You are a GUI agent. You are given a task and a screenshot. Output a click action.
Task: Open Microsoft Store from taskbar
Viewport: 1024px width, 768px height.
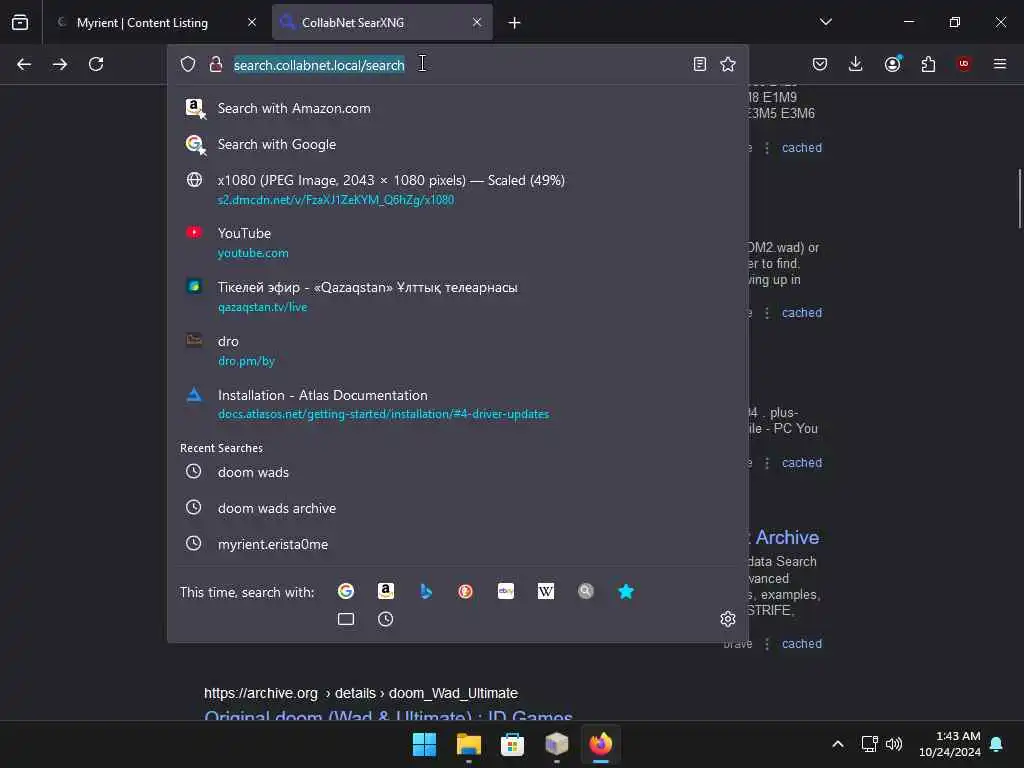pos(513,744)
